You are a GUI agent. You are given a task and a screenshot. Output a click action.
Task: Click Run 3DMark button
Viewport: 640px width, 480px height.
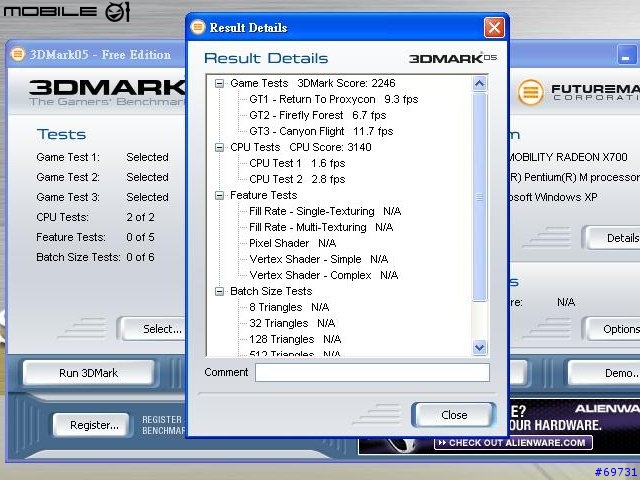[x=89, y=373]
